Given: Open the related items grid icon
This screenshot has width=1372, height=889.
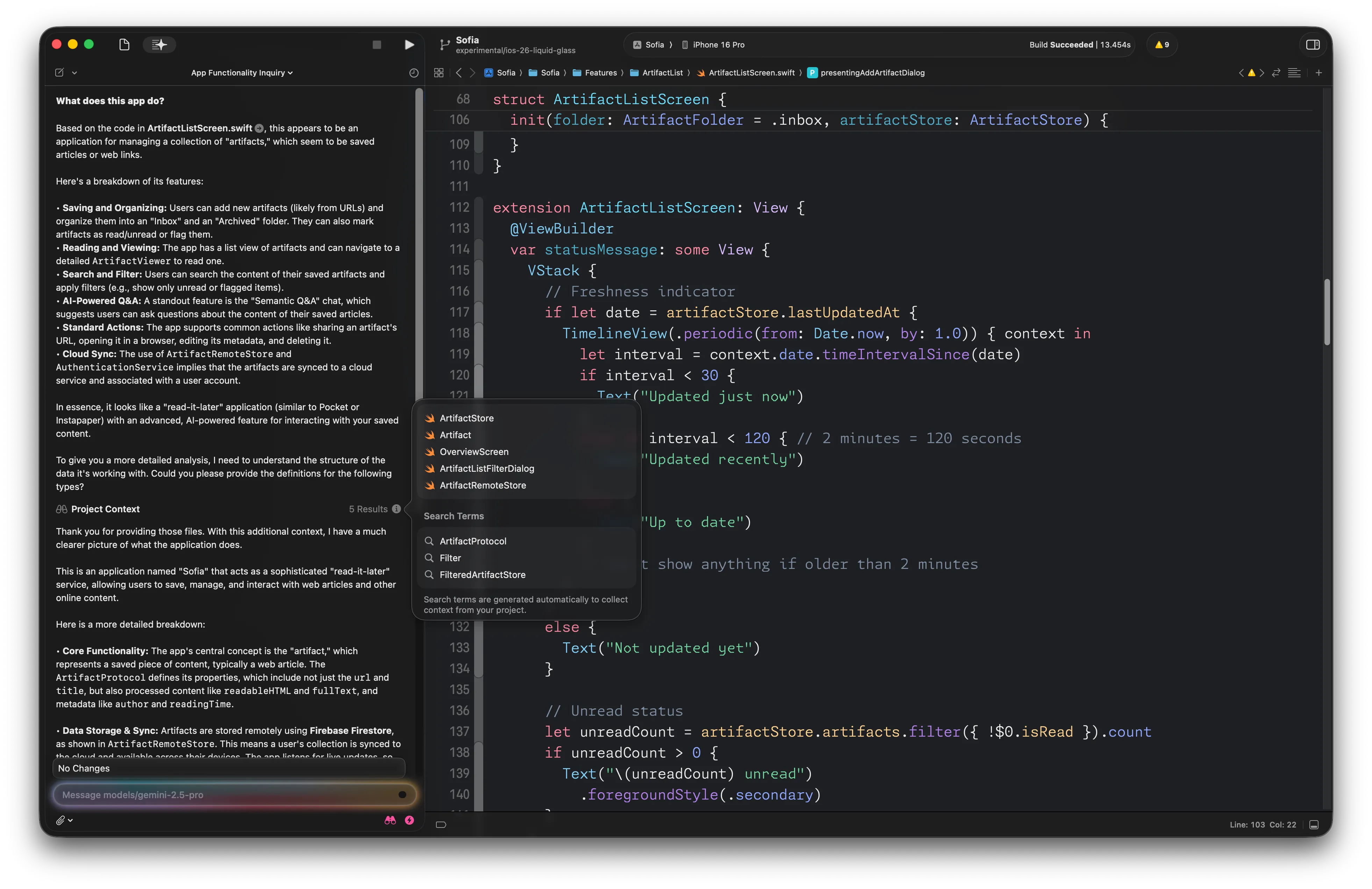Looking at the screenshot, I should (x=439, y=73).
